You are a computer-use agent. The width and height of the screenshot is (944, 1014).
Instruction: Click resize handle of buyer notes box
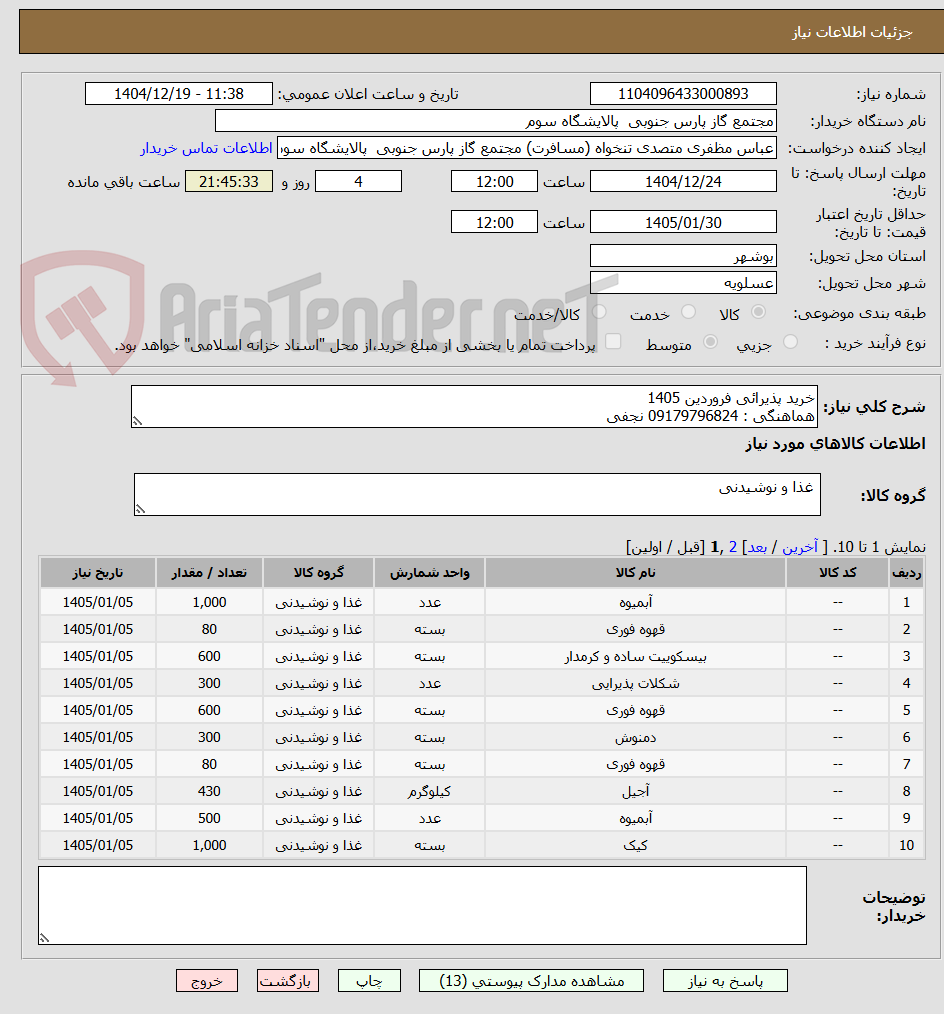[x=44, y=938]
